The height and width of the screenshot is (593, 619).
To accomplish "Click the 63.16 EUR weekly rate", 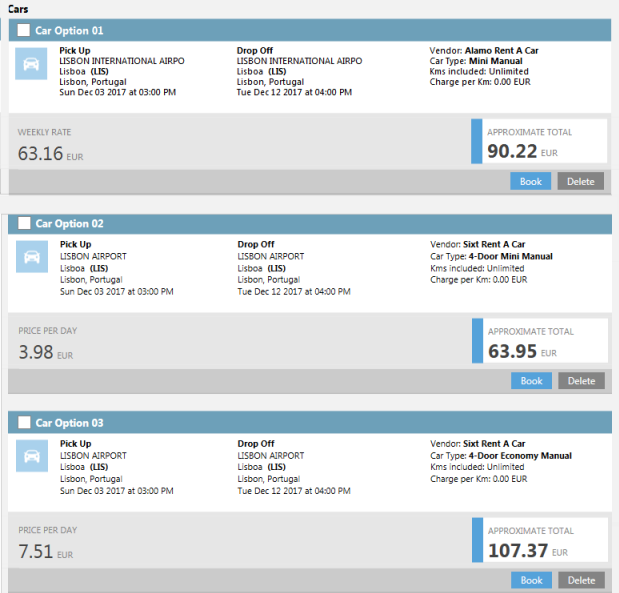I will click(50, 153).
